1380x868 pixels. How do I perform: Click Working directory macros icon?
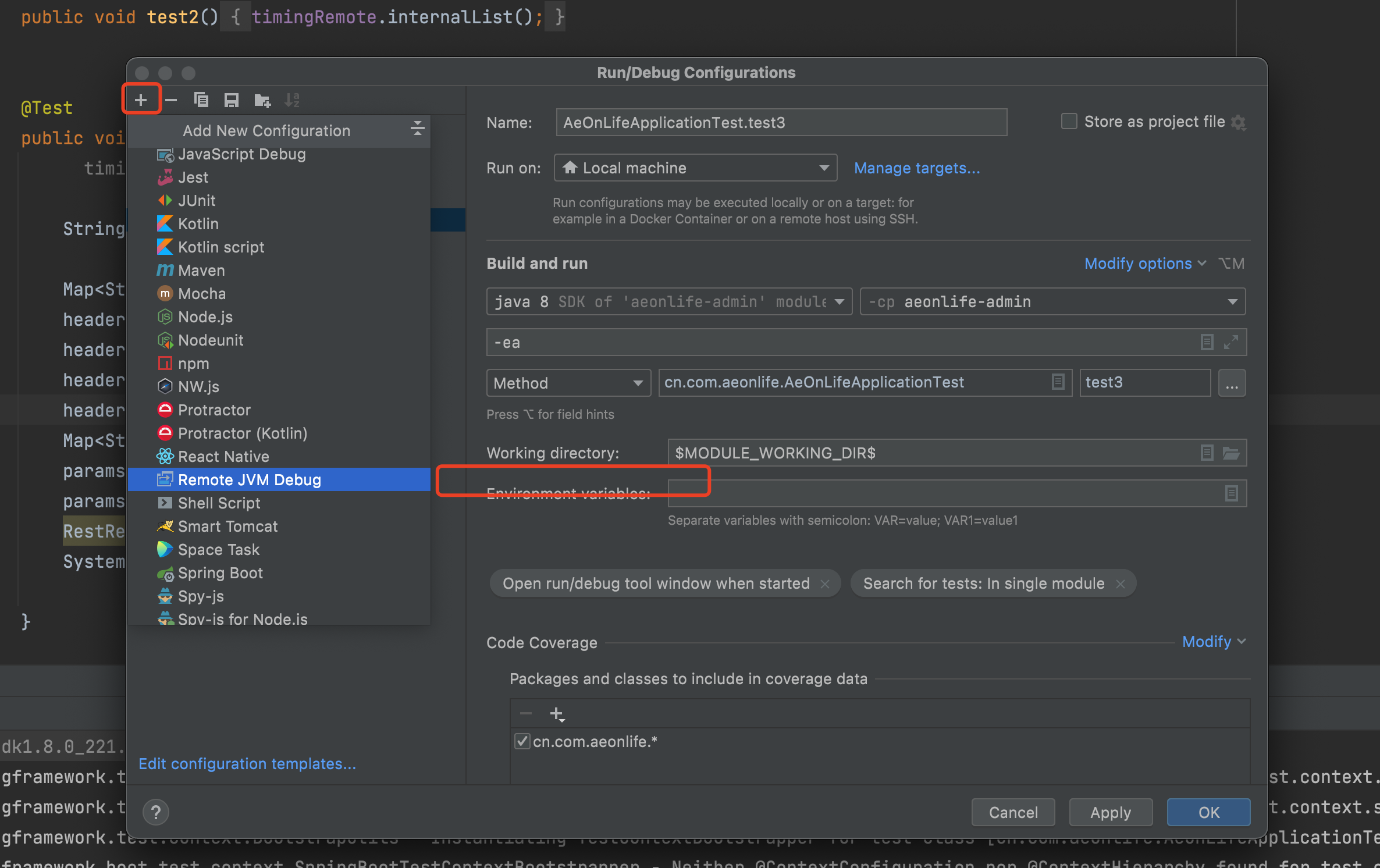(x=1207, y=453)
